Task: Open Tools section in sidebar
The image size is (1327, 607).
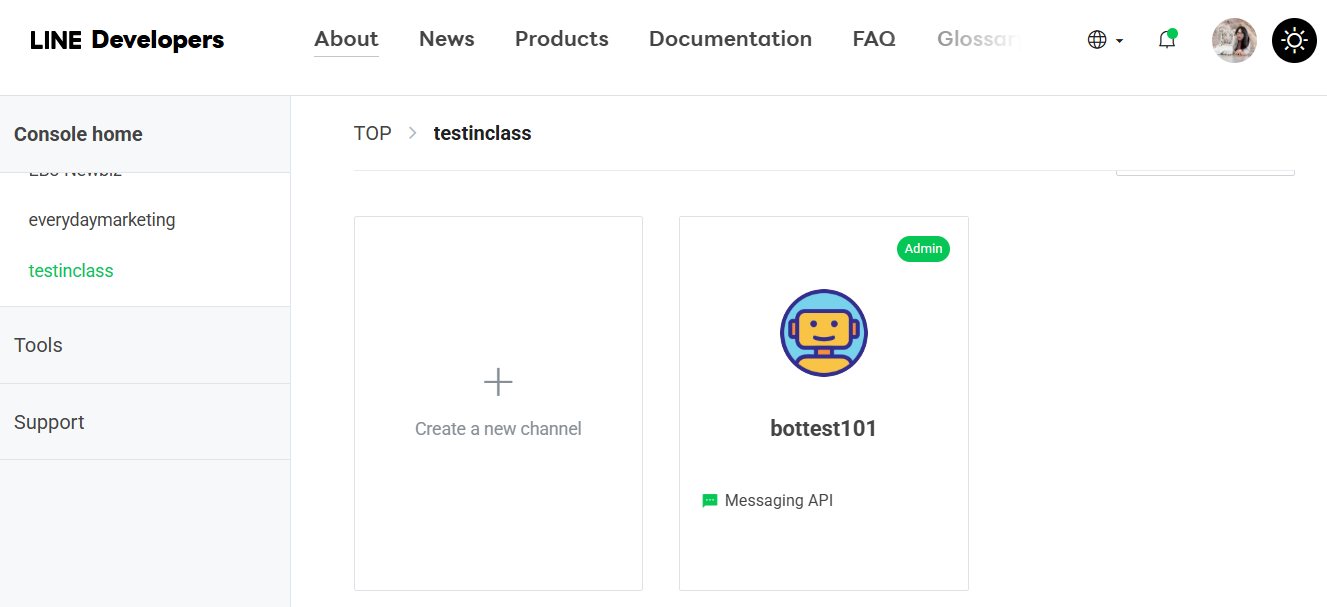Action: pyautogui.click(x=38, y=345)
